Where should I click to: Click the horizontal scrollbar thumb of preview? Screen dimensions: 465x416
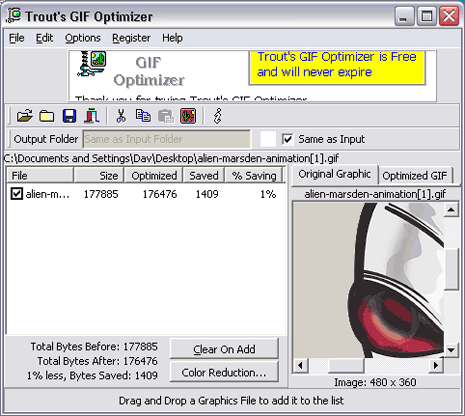pos(346,365)
